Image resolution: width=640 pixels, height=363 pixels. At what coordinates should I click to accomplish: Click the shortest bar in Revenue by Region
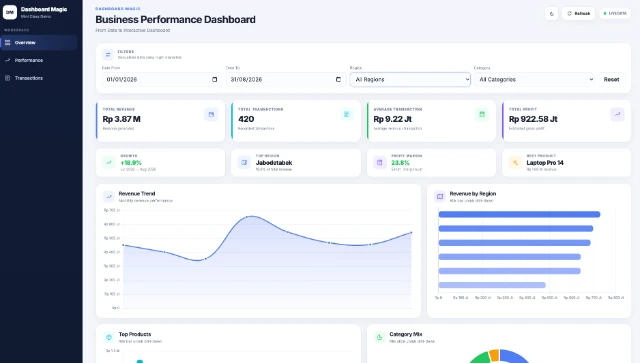(492, 285)
